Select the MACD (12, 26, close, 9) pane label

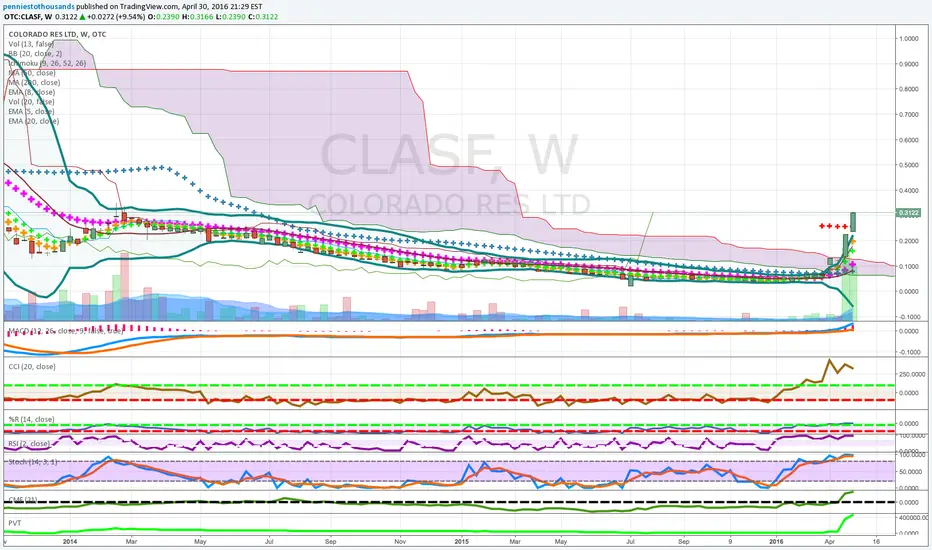coord(65,331)
